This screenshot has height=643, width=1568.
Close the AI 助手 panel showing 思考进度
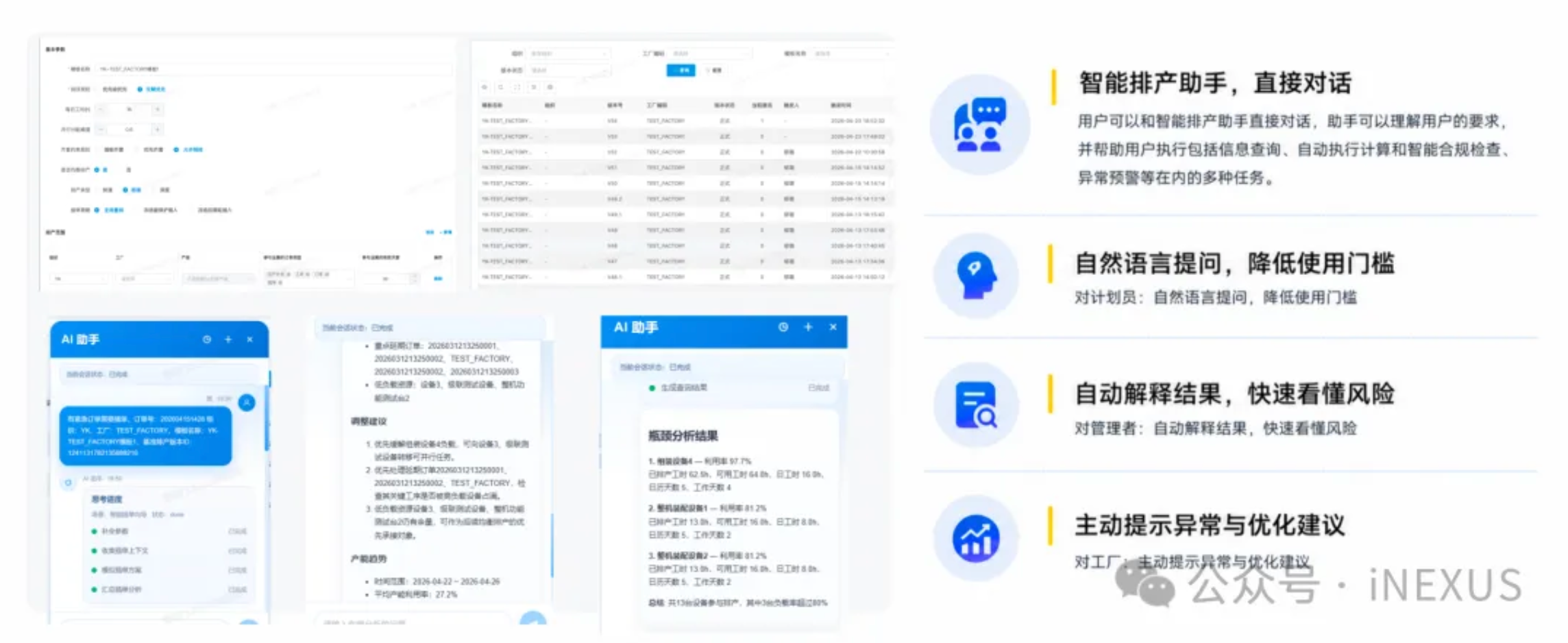pyautogui.click(x=250, y=339)
